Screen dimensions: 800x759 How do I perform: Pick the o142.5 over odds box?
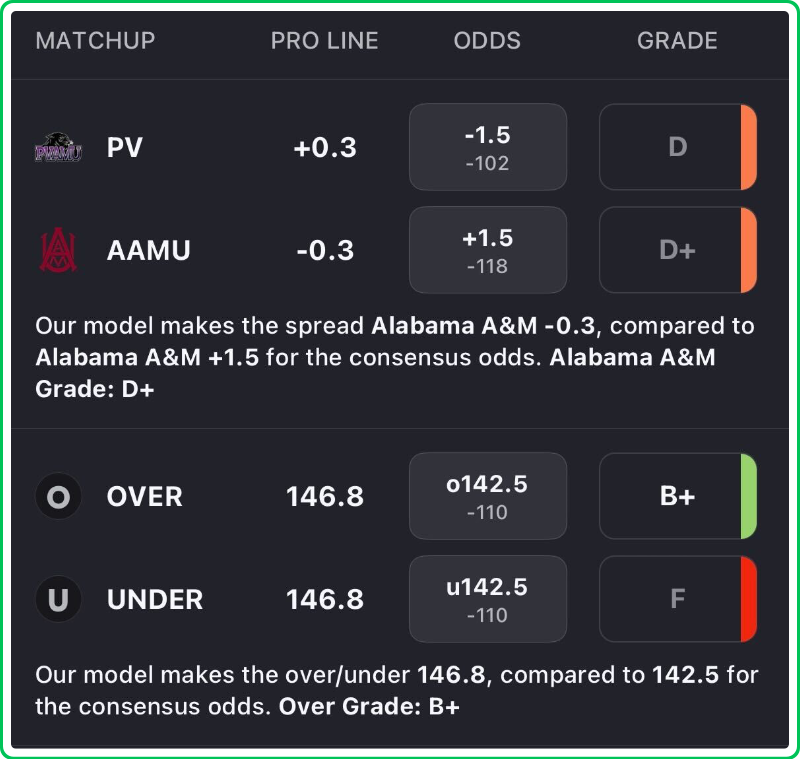[x=488, y=497]
